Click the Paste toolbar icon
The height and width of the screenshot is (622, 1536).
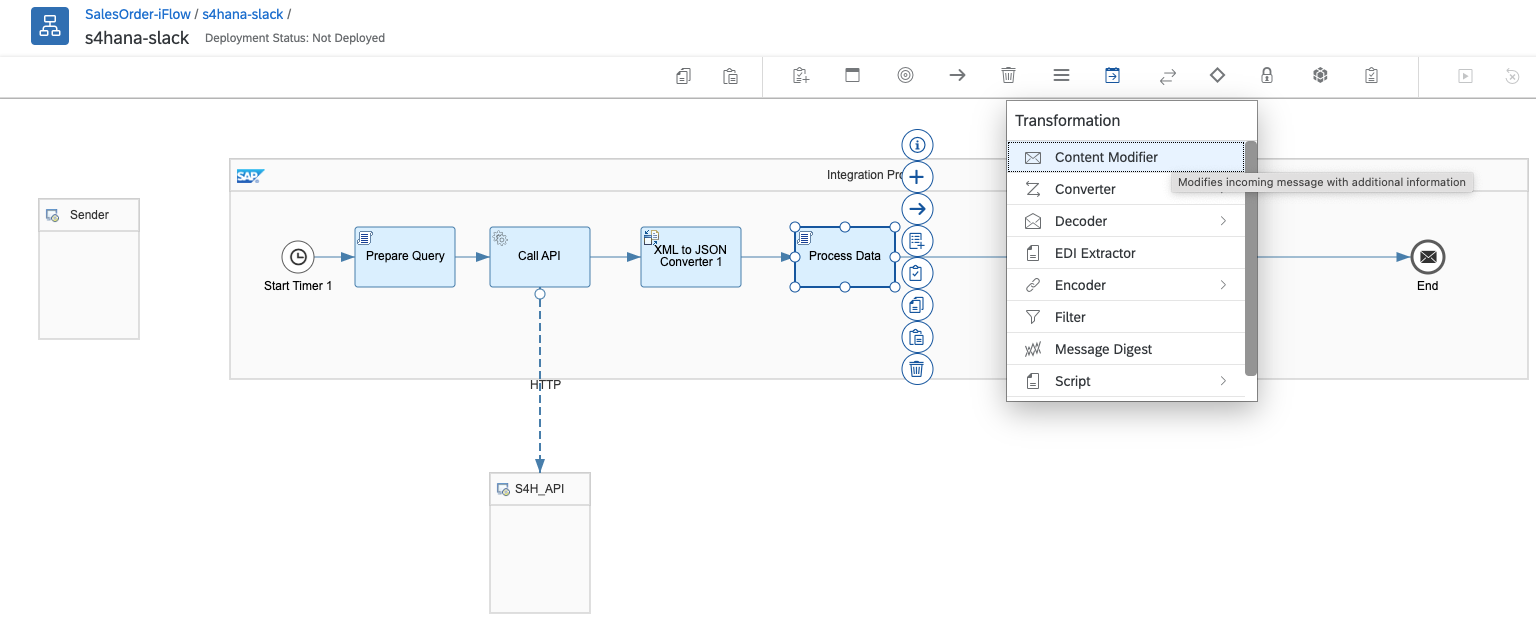731,75
